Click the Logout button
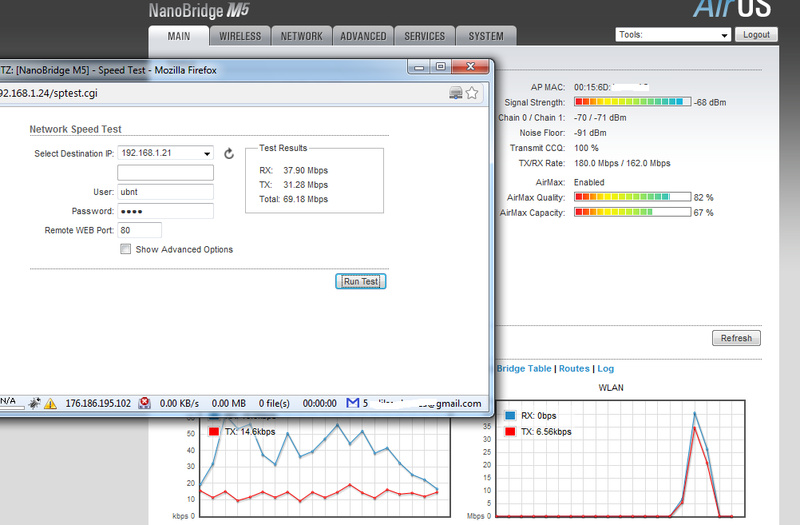This screenshot has height=525, width=800. pos(756,35)
